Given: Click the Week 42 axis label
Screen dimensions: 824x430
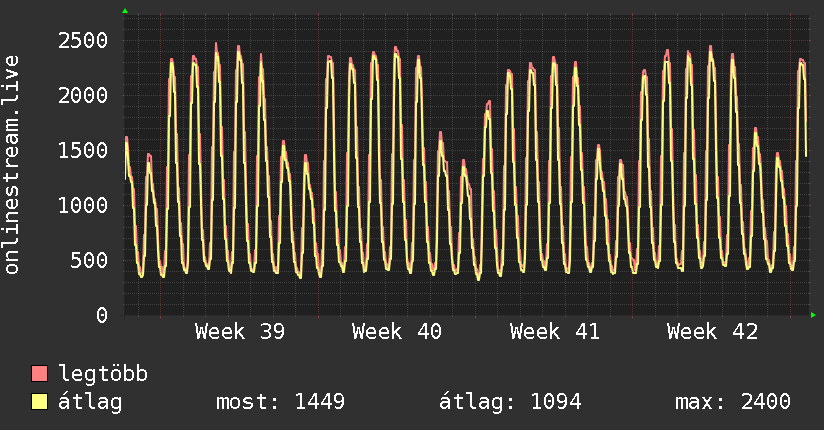Looking at the screenshot, I should [x=712, y=332].
